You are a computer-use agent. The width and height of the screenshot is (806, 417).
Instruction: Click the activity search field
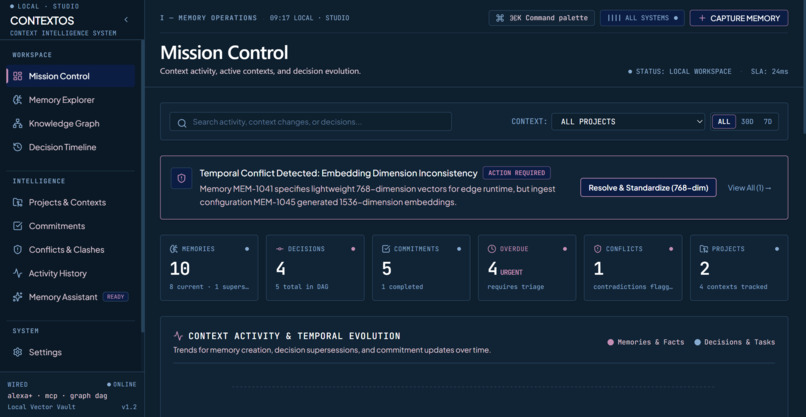click(x=310, y=122)
